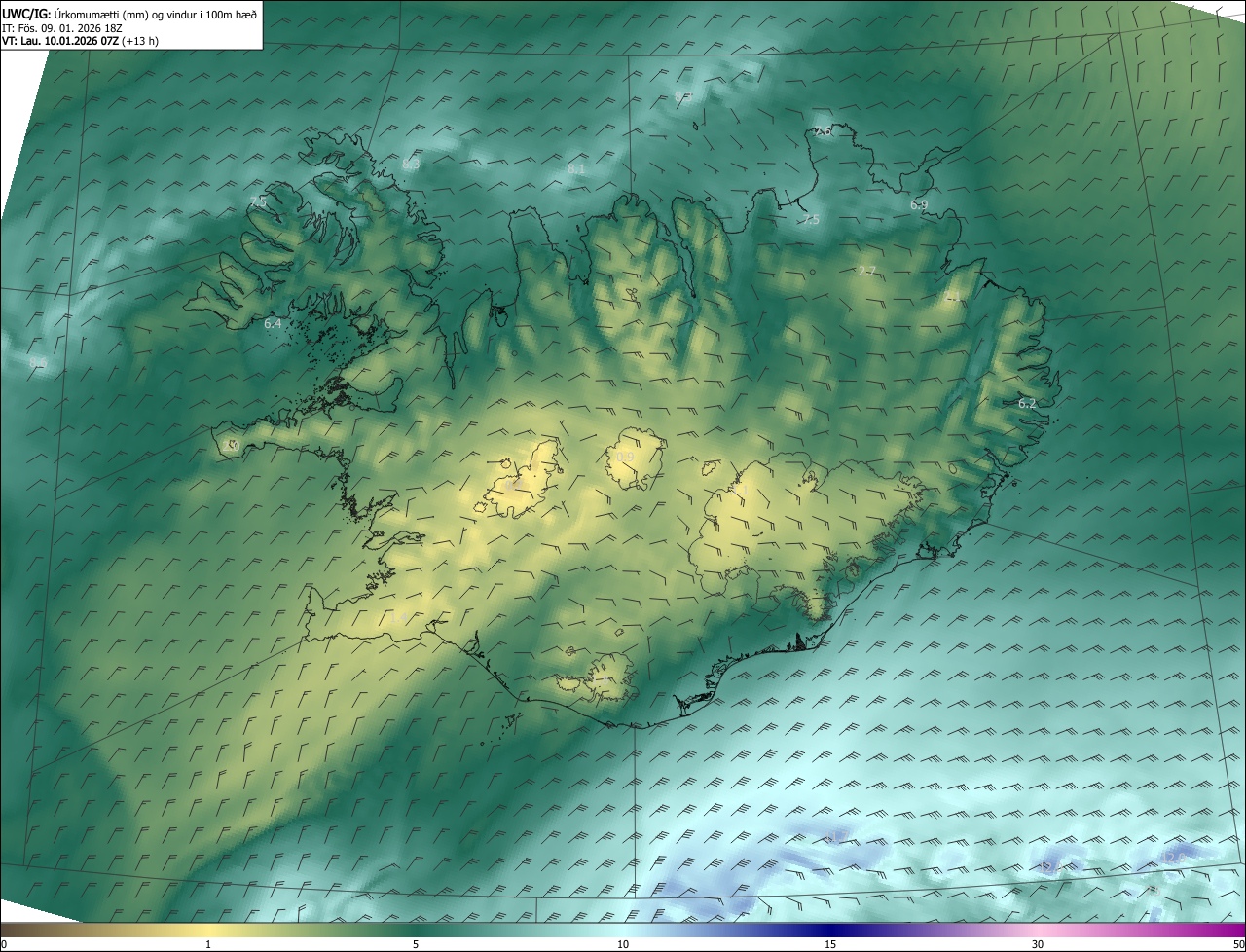Image resolution: width=1246 pixels, height=952 pixels.
Task: Click the 30 tick label on the colour scale
Action: 1038,944
